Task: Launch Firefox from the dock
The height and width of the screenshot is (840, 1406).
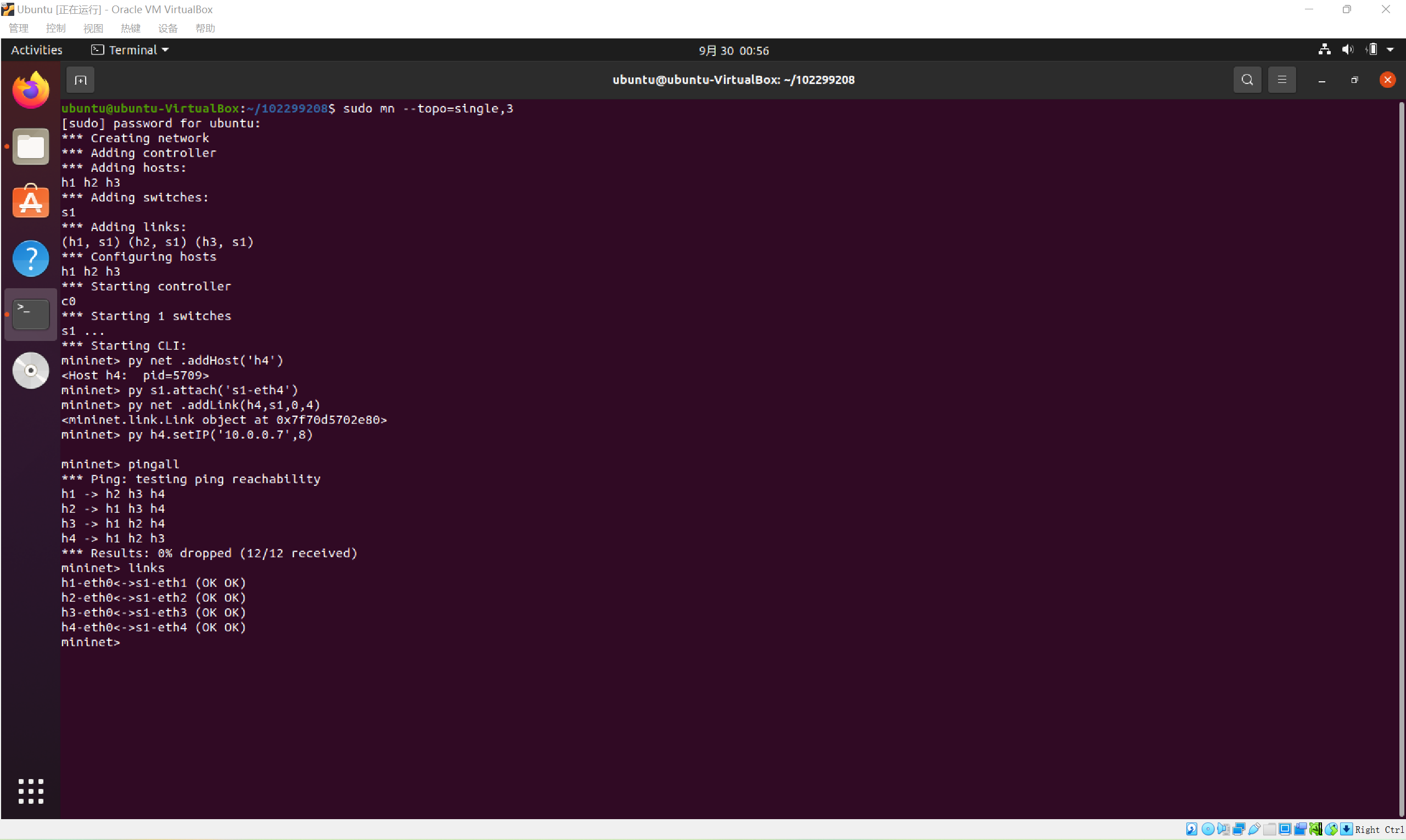Action: [31, 90]
